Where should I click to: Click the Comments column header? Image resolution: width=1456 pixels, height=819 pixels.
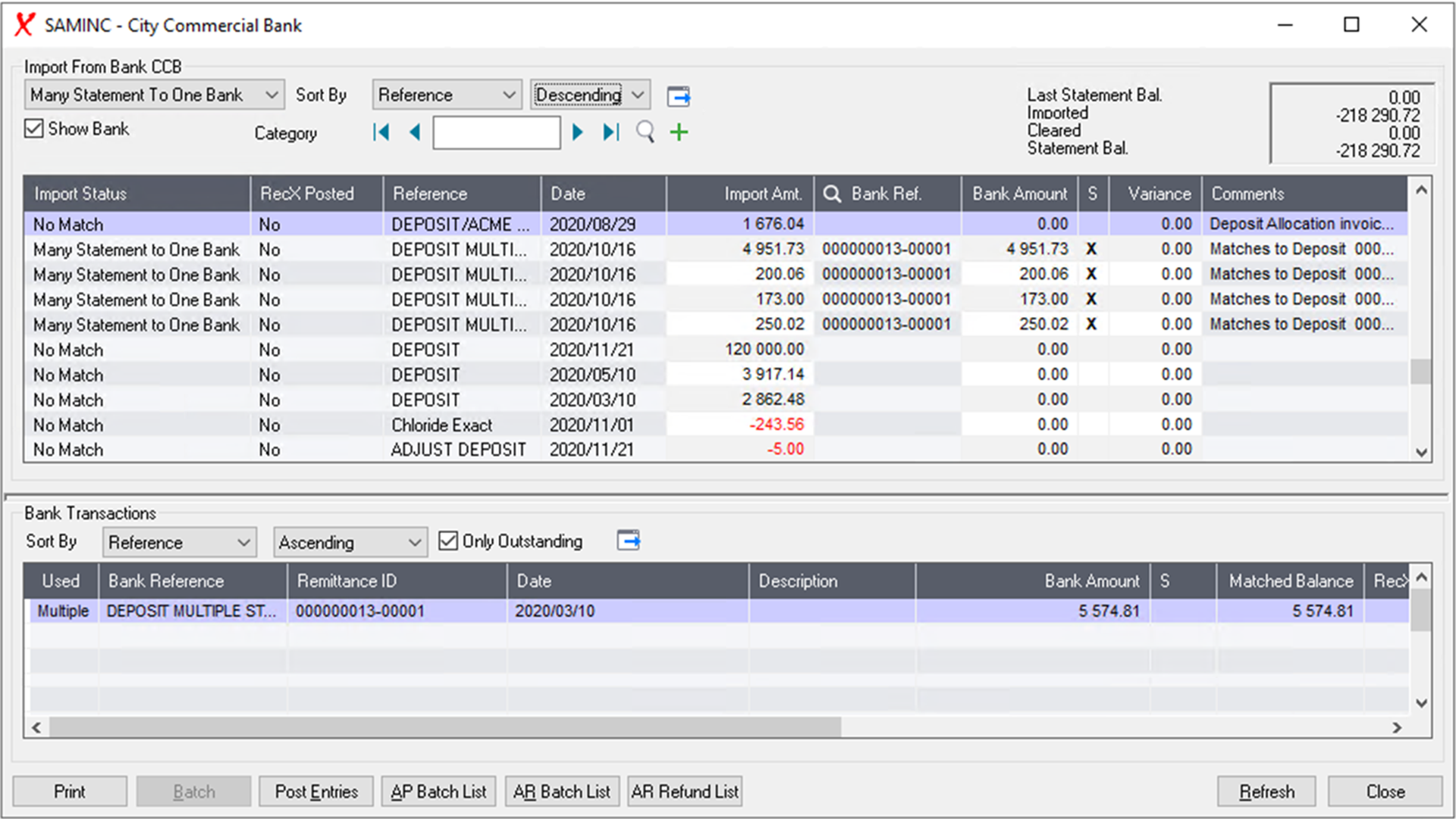click(x=1304, y=194)
